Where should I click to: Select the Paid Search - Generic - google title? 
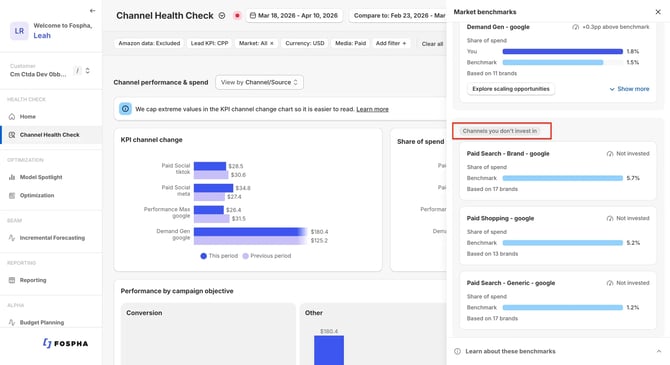pyautogui.click(x=511, y=283)
